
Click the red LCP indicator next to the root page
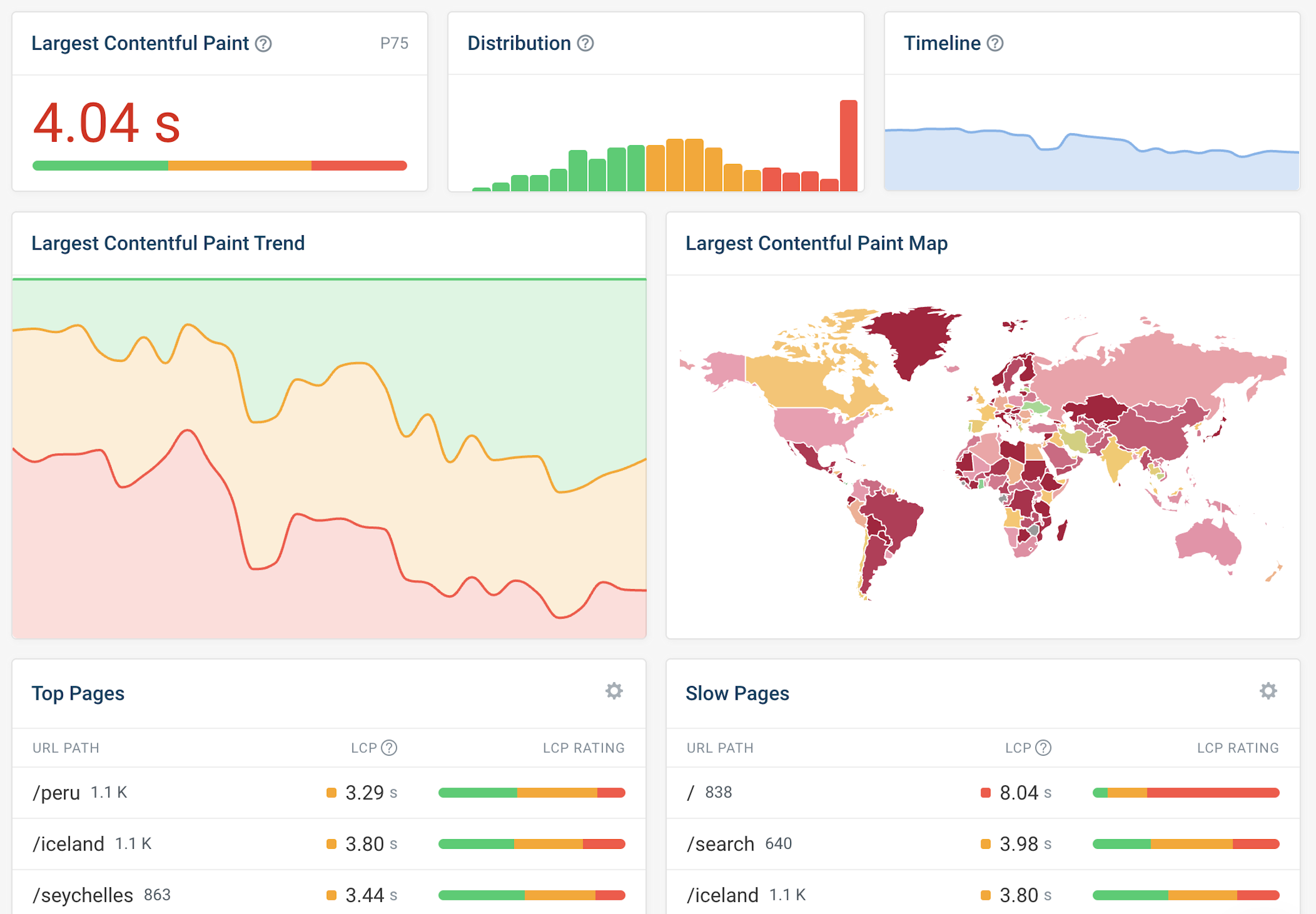coord(986,792)
